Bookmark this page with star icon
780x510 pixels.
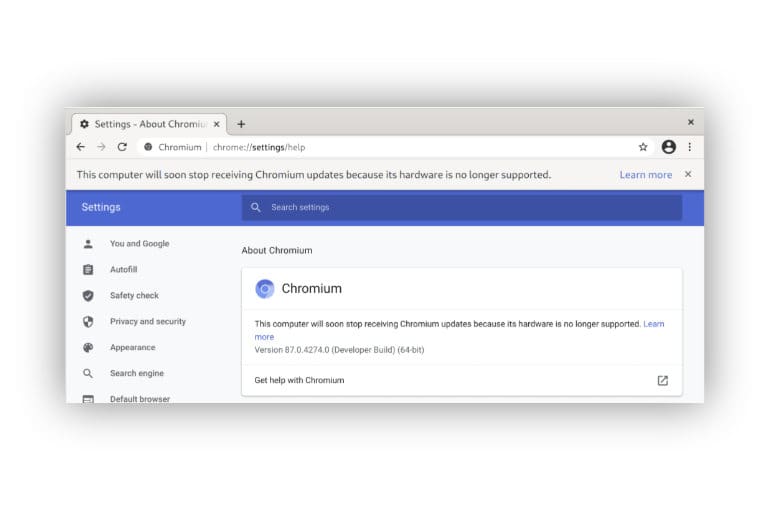pos(643,147)
